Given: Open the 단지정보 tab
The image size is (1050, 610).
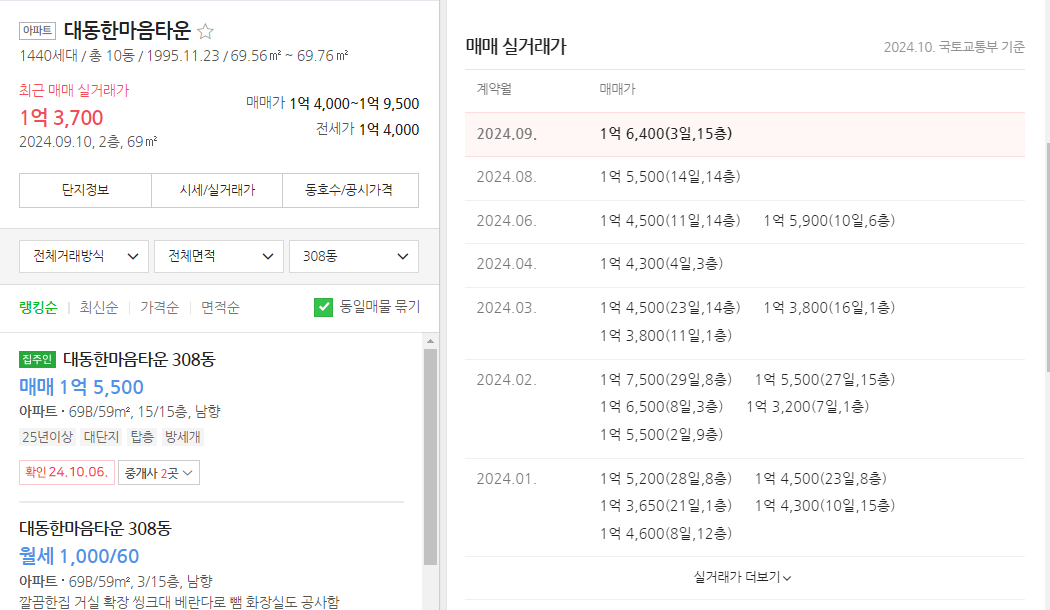Looking at the screenshot, I should pos(85,190).
